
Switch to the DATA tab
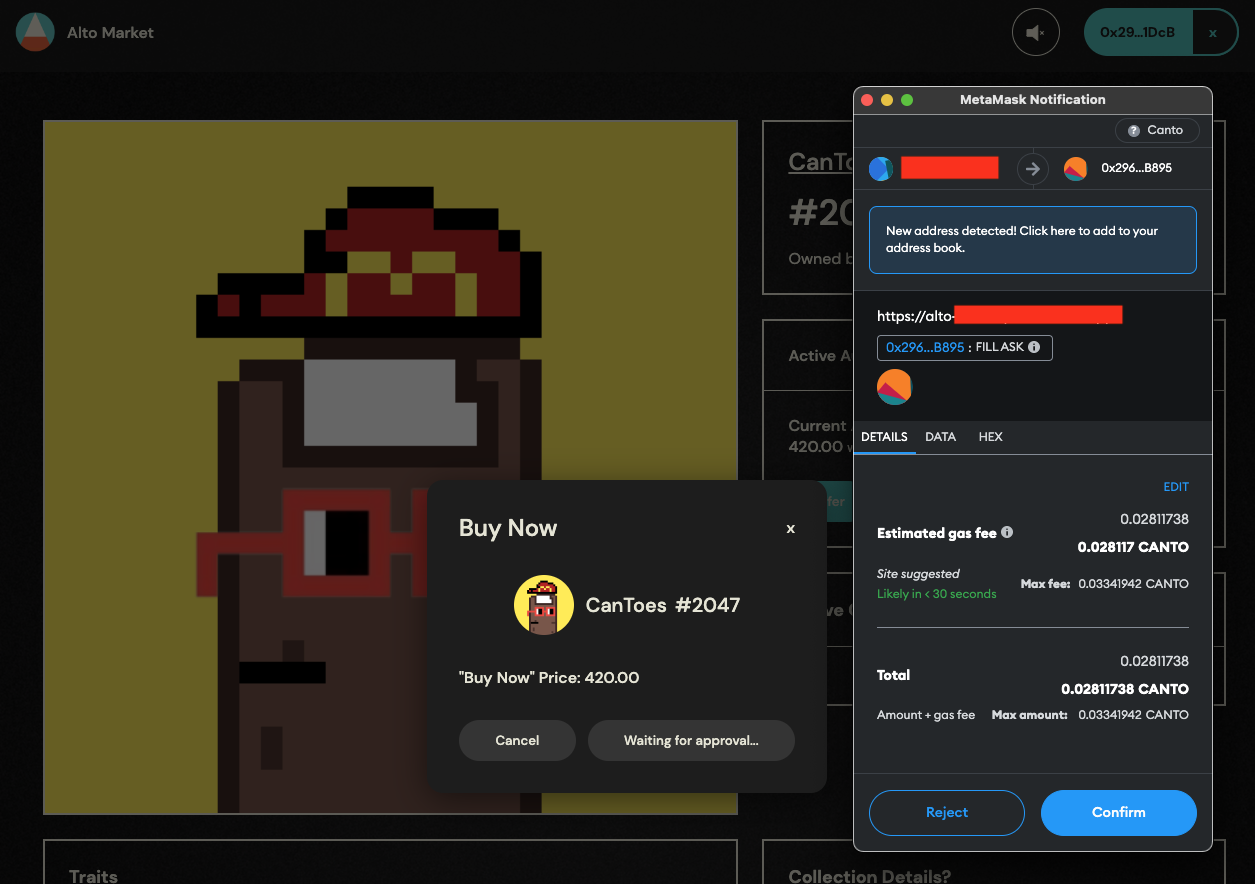tap(940, 437)
